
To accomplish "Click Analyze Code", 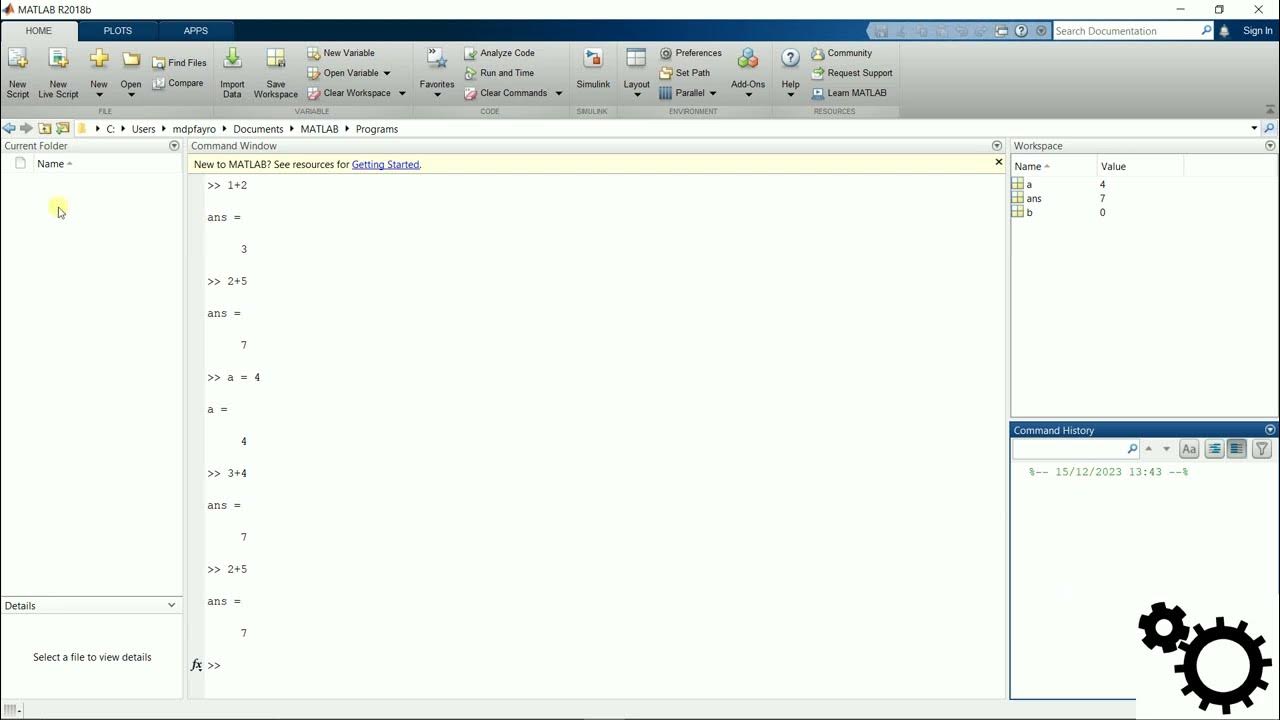I will pos(499,53).
